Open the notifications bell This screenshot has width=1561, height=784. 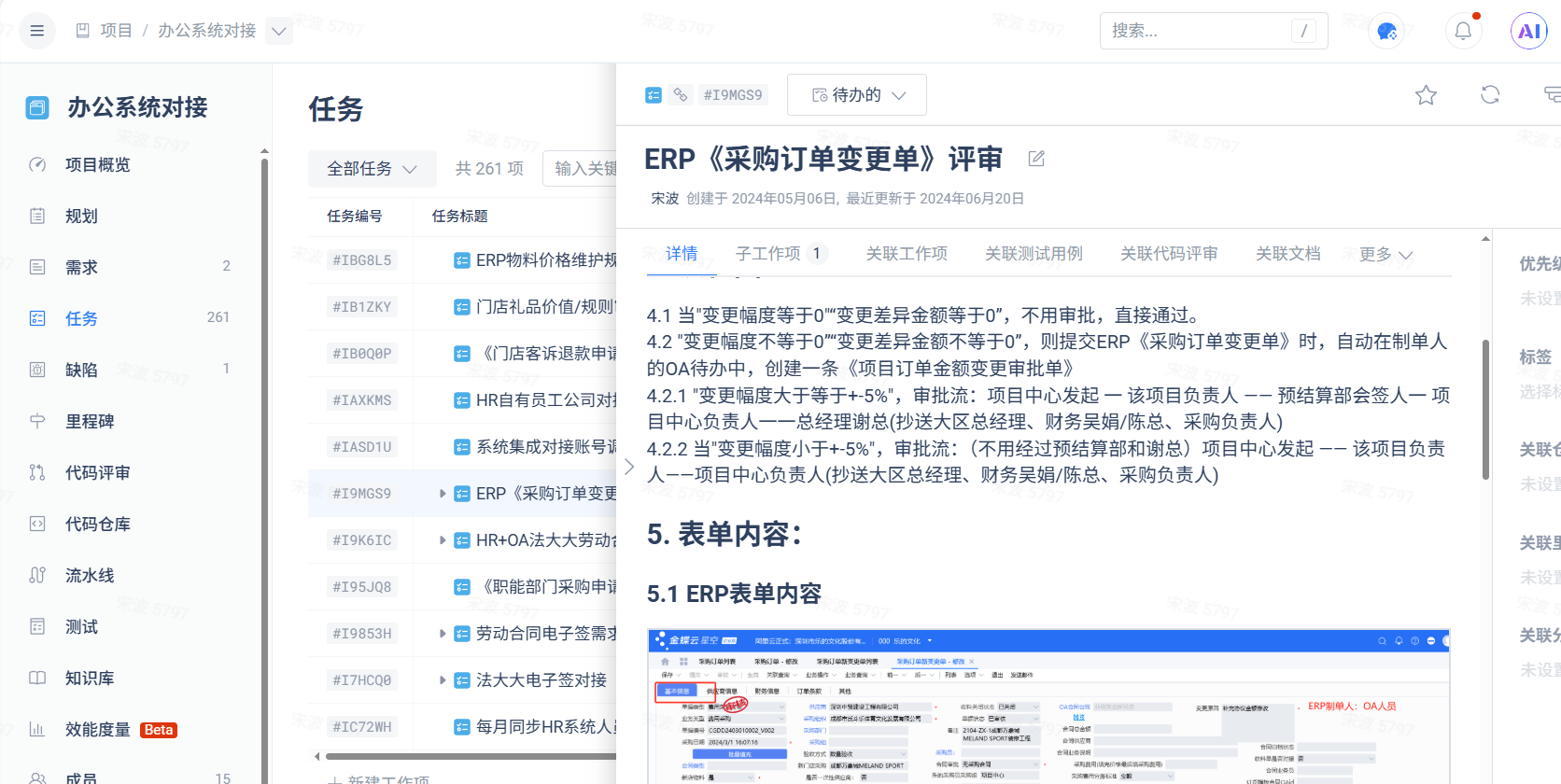[1463, 31]
